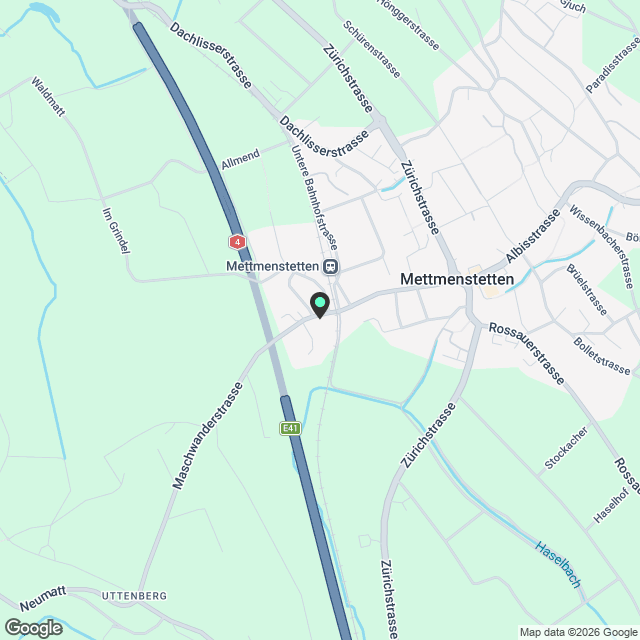Click the Bolletstrasse street label
The height and width of the screenshot is (640, 640).
point(602,356)
